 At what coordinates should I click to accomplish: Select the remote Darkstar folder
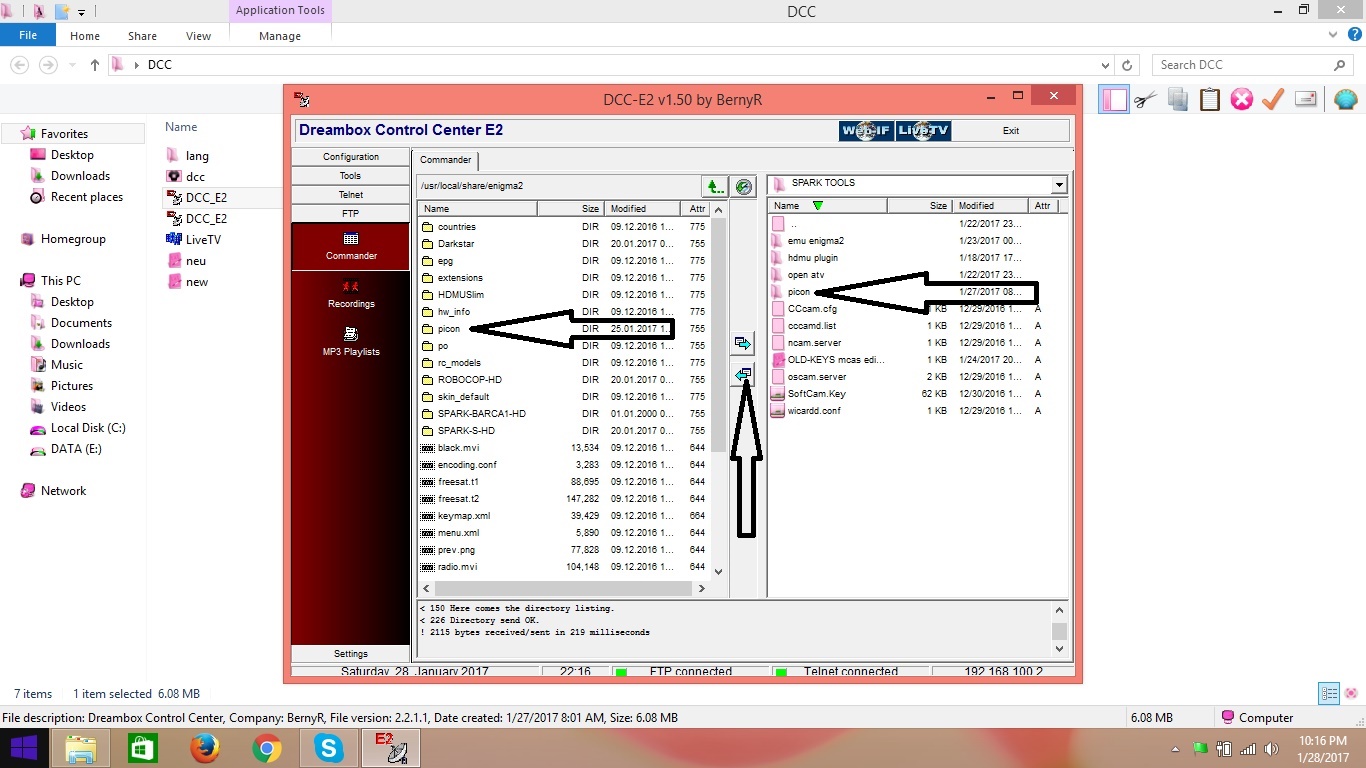456,244
